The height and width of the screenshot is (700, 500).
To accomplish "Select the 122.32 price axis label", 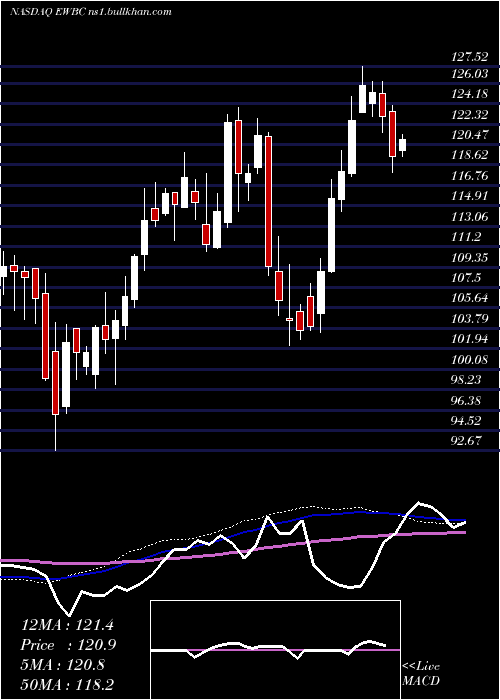I will coord(469,115).
